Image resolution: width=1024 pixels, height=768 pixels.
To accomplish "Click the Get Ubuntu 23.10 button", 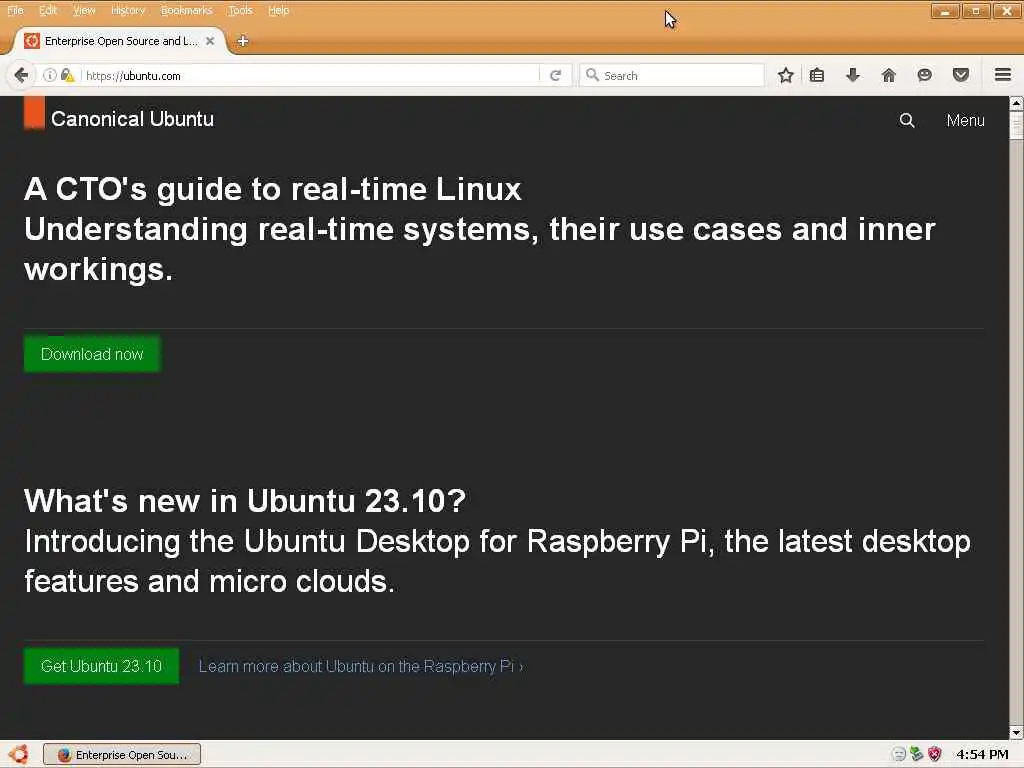I will [x=101, y=666].
